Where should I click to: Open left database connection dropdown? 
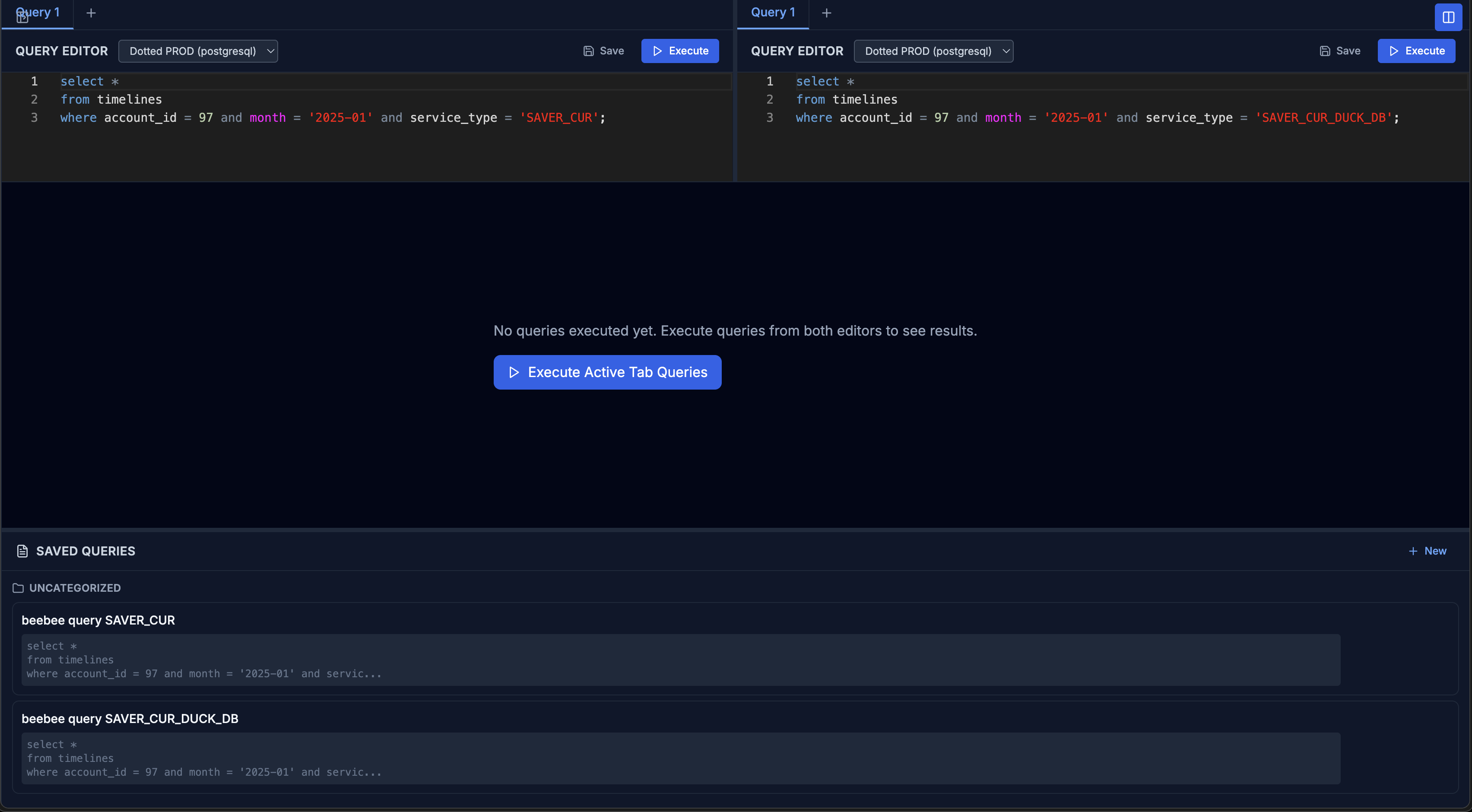pyautogui.click(x=198, y=51)
